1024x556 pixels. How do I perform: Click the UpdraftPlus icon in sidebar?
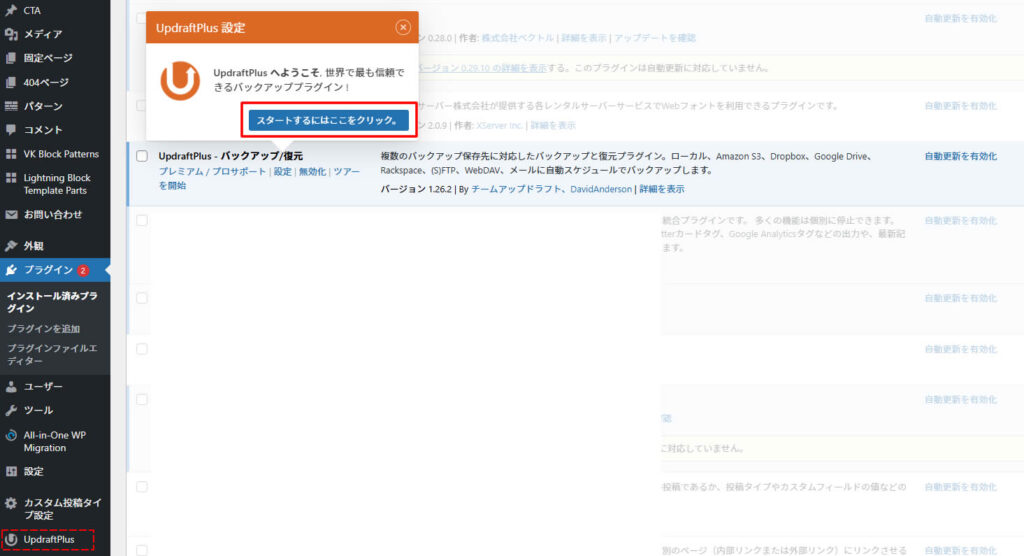click(x=11, y=539)
